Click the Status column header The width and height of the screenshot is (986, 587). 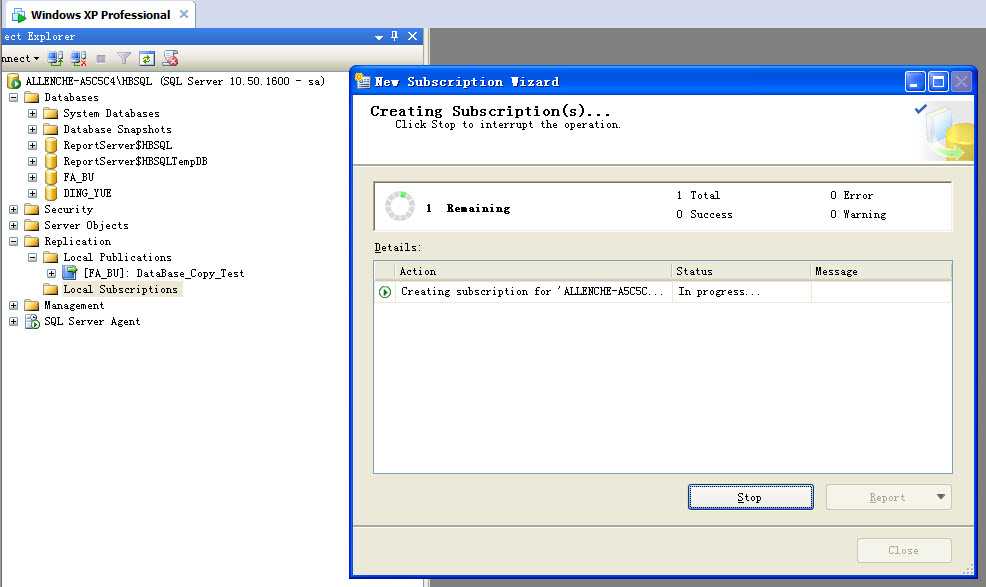[x=741, y=271]
